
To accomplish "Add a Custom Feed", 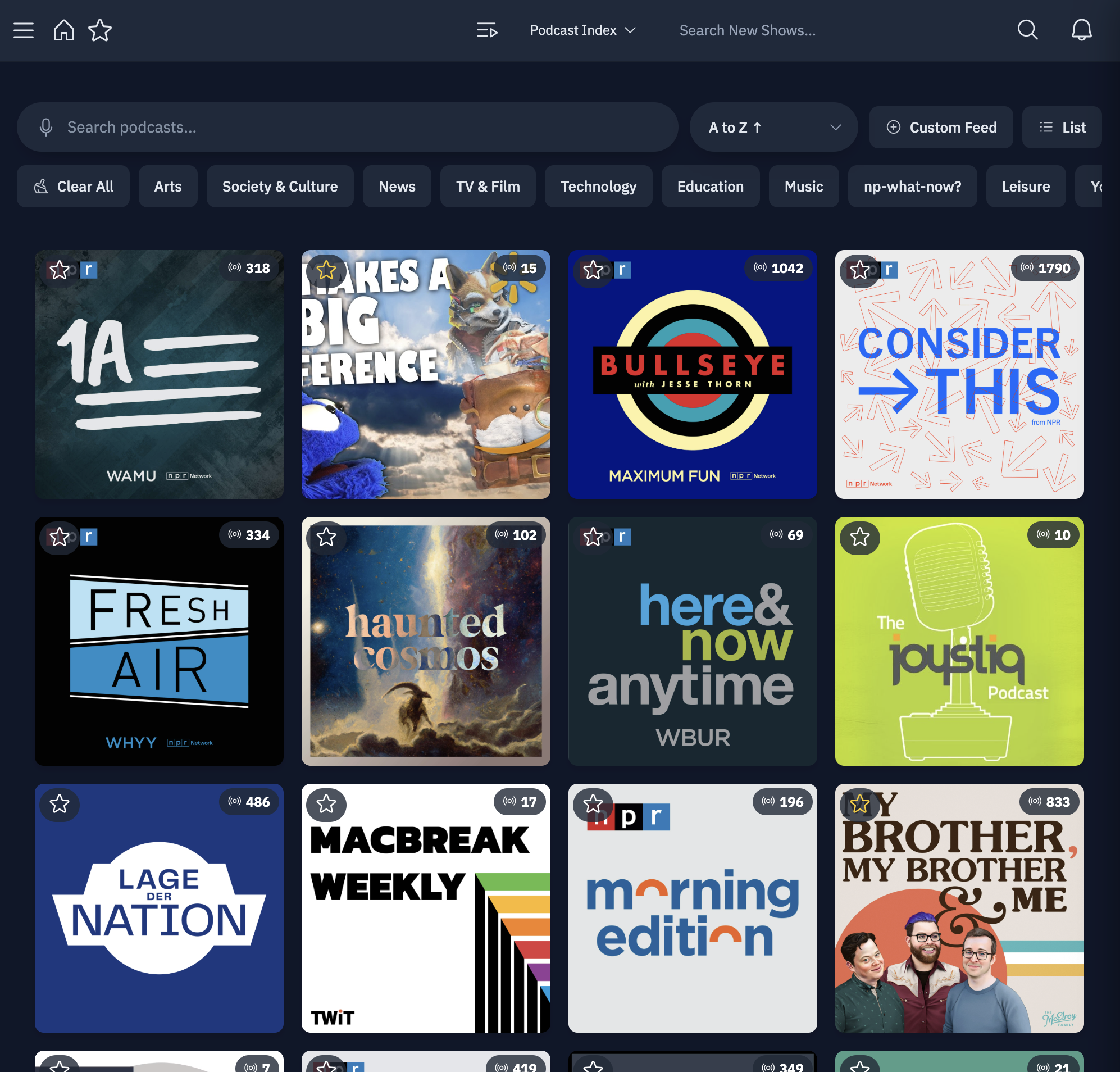I will click(x=941, y=127).
